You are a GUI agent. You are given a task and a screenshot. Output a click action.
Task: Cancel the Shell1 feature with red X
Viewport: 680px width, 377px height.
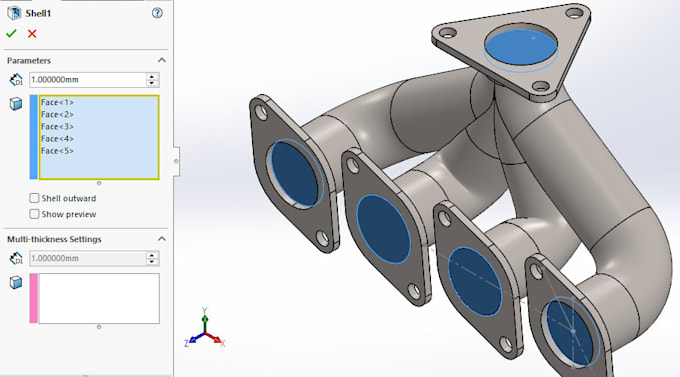32,33
